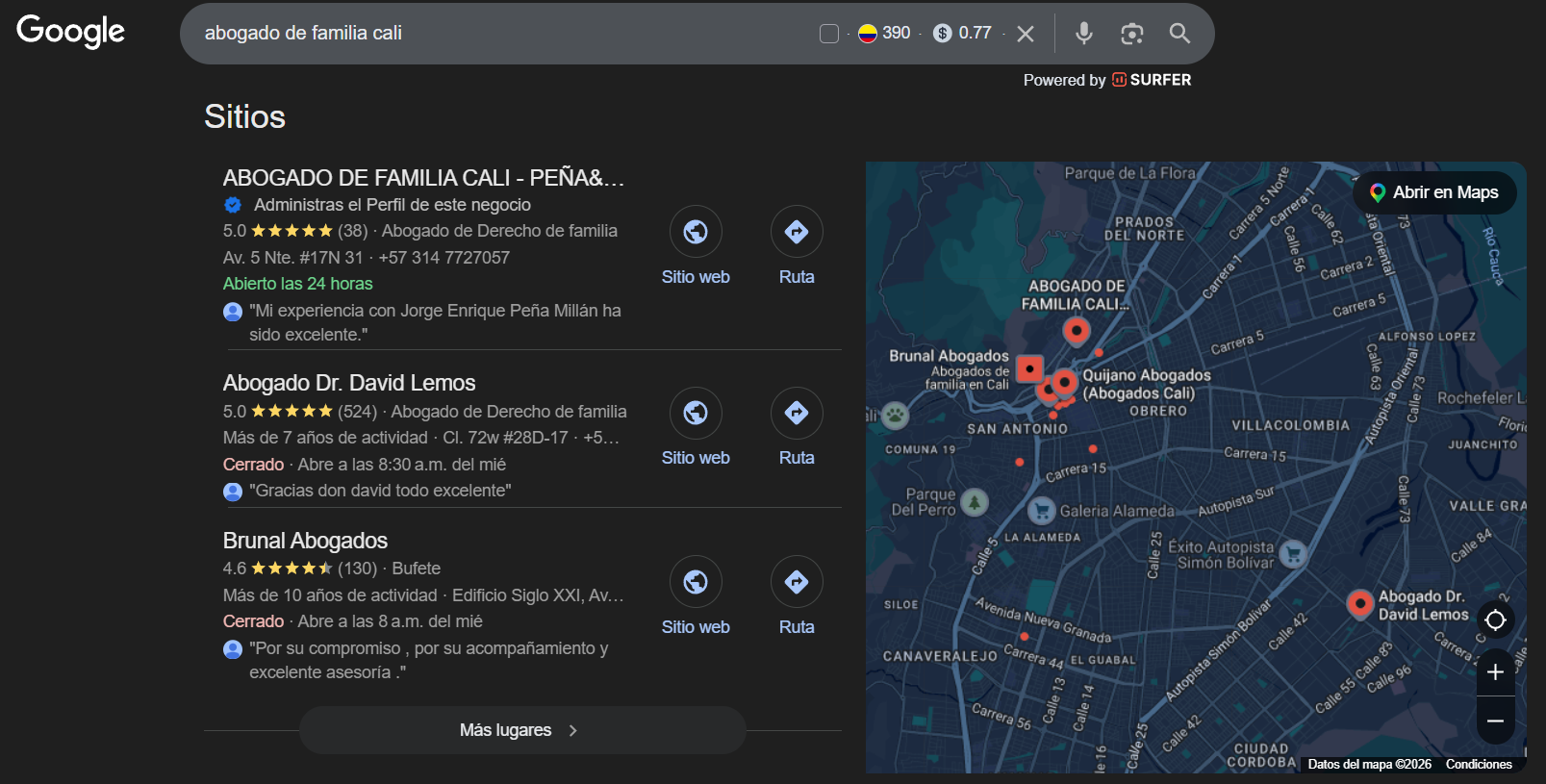Click 'SAN ANTONIO' neighborhood label on map
The width and height of the screenshot is (1546, 784).
(x=1017, y=429)
